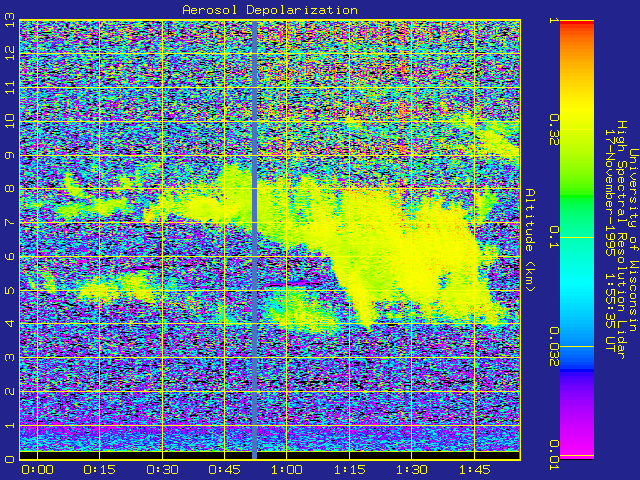The height and width of the screenshot is (480, 640).
Task: Click the gray vertical data-gap bar
Action: coord(255,240)
